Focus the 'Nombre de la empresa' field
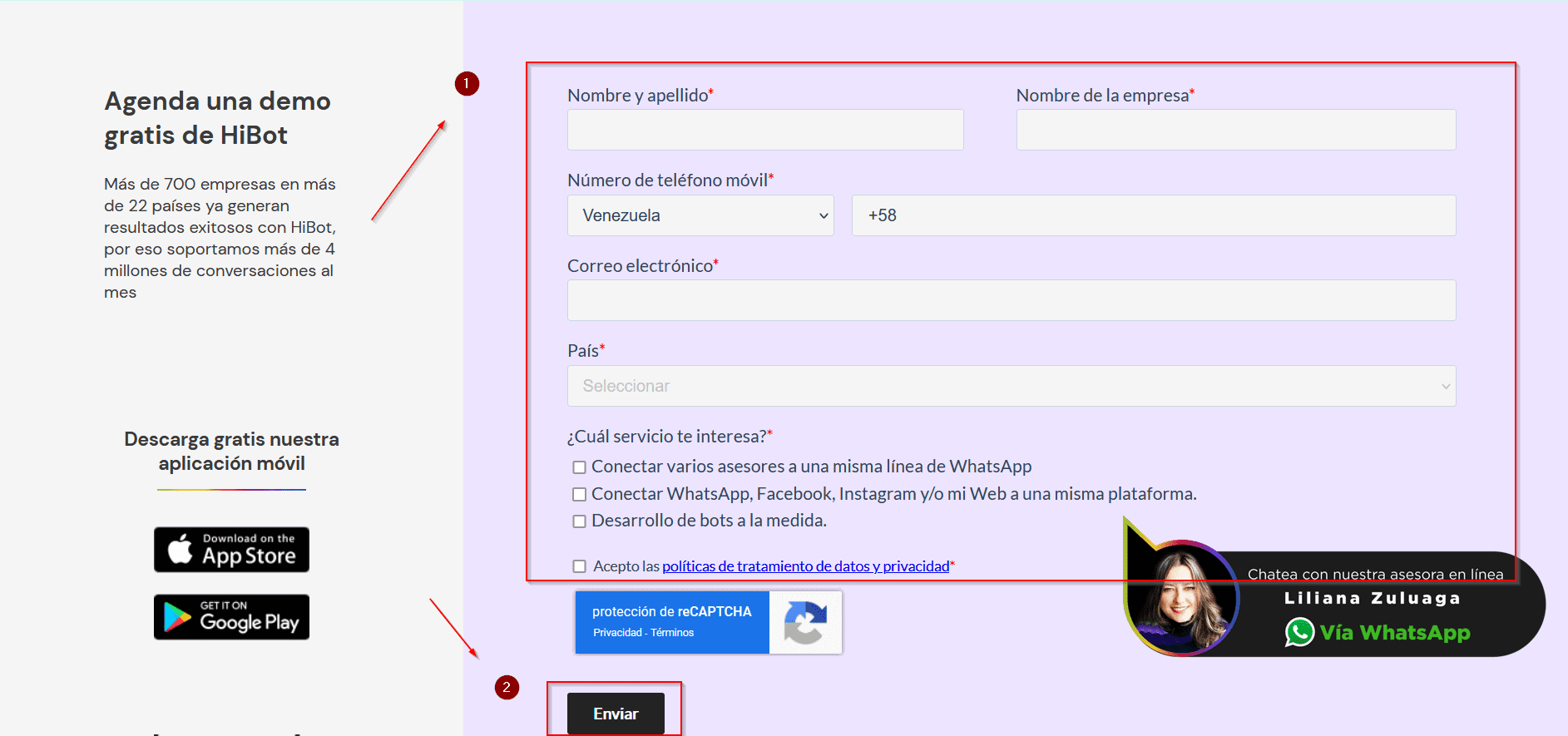The height and width of the screenshot is (736, 1568). [1236, 130]
